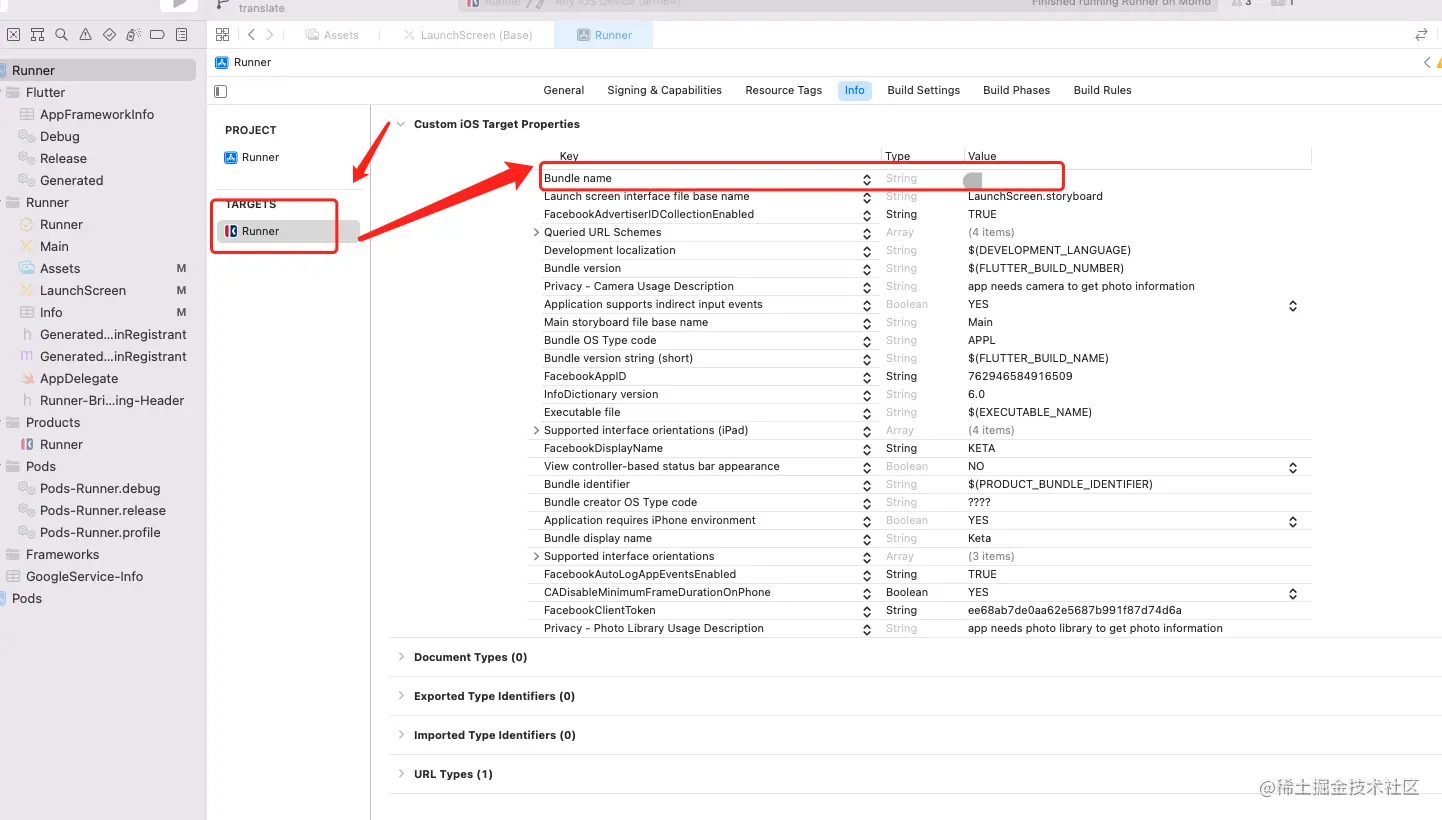Image resolution: width=1442 pixels, height=820 pixels.
Task: Click the key stepper for Bundle display name
Action: (x=867, y=539)
